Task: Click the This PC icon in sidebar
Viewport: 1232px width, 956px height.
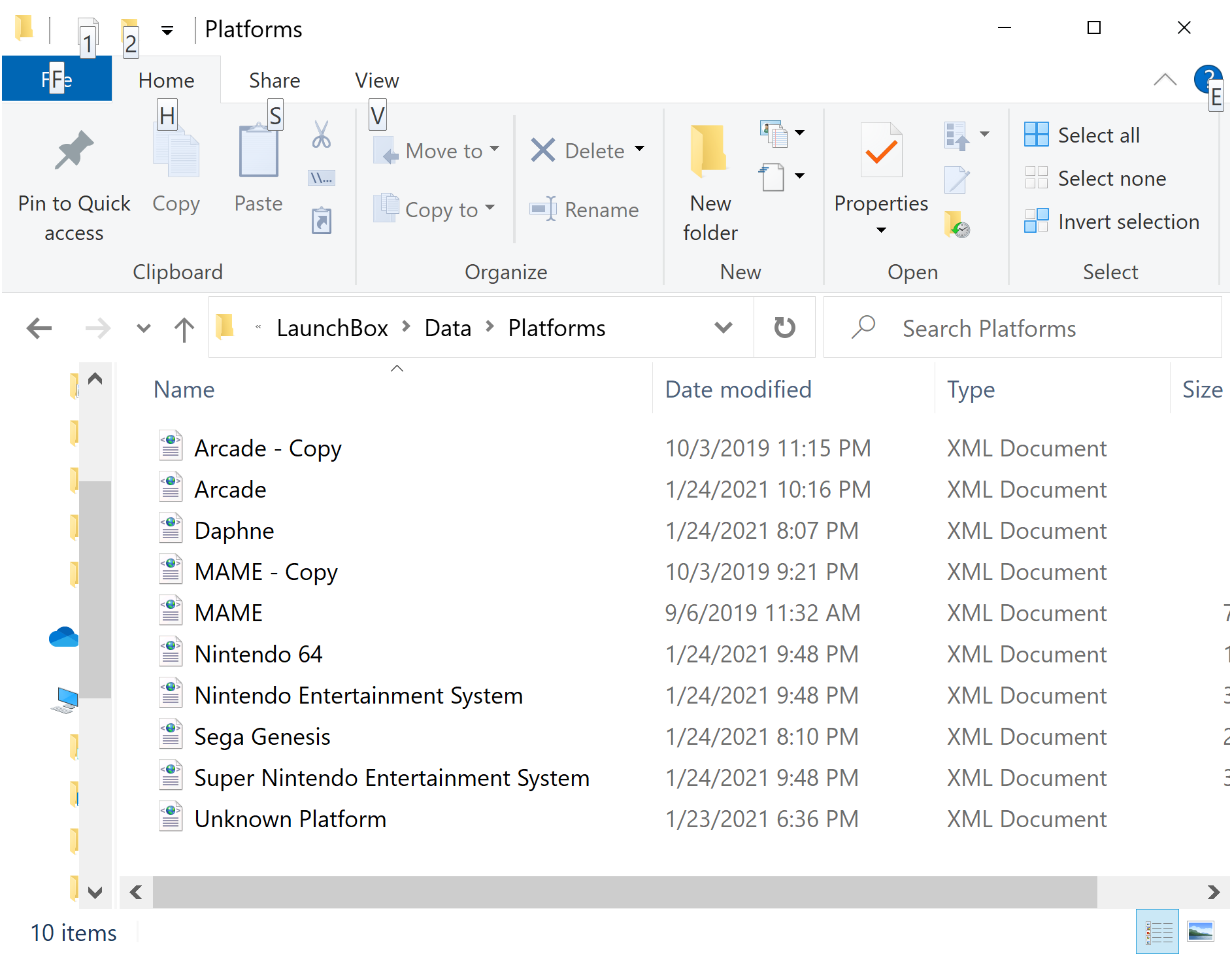Action: point(65,700)
